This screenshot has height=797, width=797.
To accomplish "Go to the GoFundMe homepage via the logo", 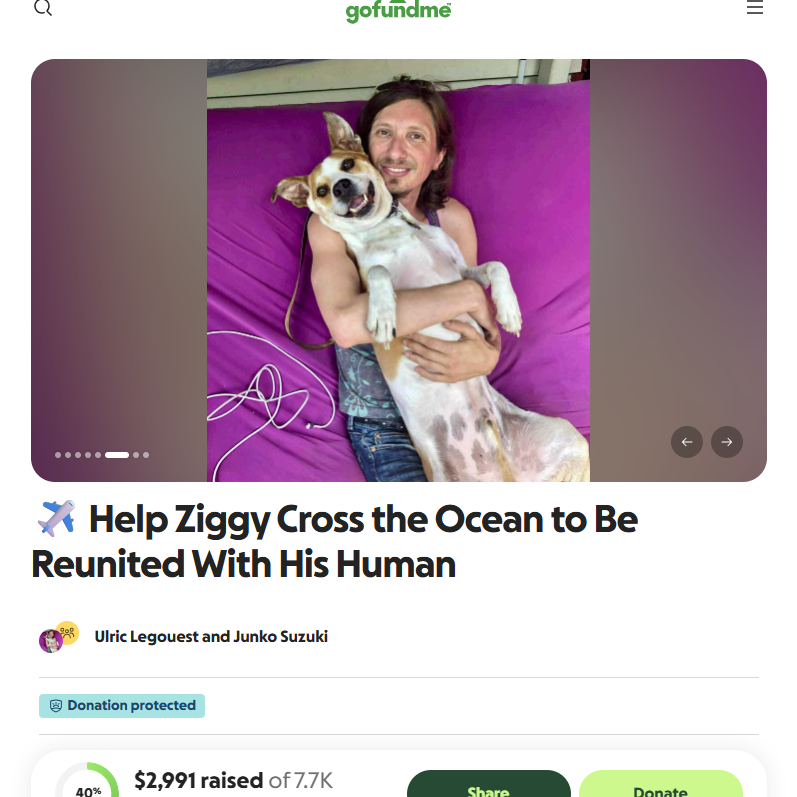I will 398,11.
